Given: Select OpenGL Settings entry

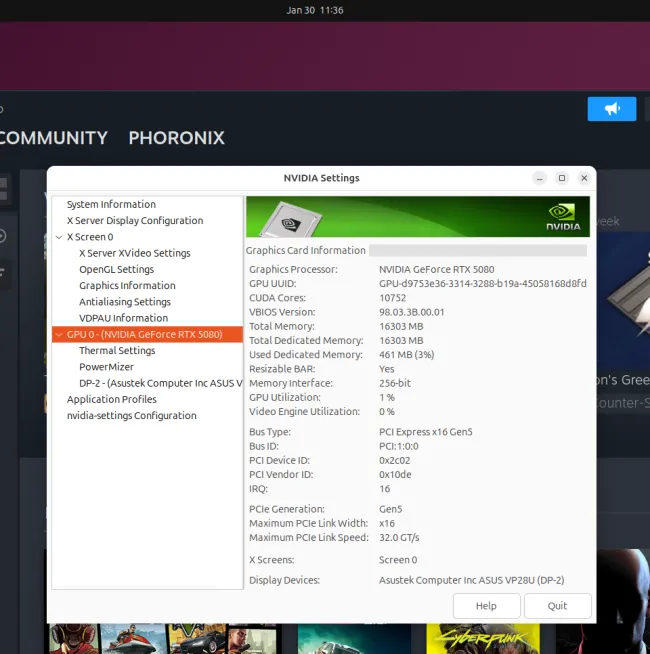Looking at the screenshot, I should [116, 269].
